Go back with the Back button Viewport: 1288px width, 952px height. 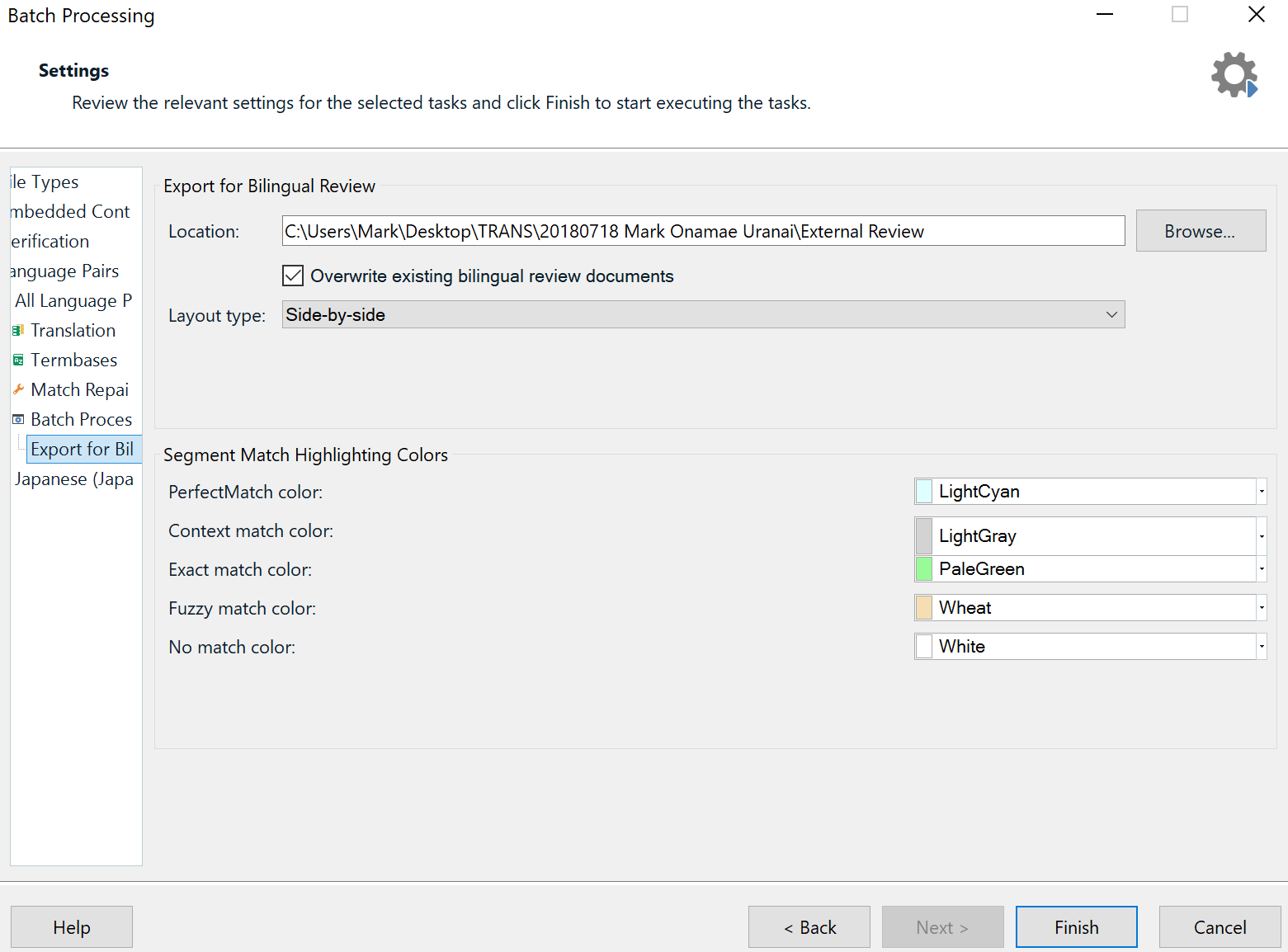click(x=809, y=927)
